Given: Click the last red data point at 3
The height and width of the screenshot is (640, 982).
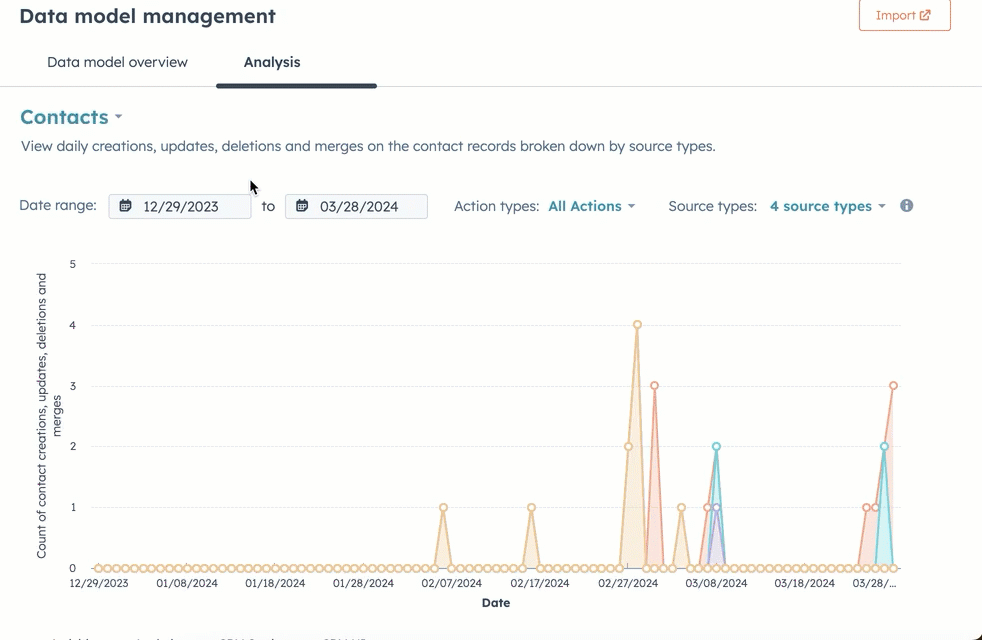Looking at the screenshot, I should 893,386.
